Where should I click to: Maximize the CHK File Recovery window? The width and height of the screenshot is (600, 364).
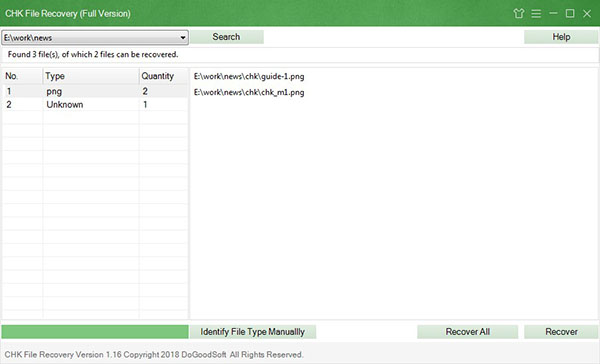click(570, 13)
